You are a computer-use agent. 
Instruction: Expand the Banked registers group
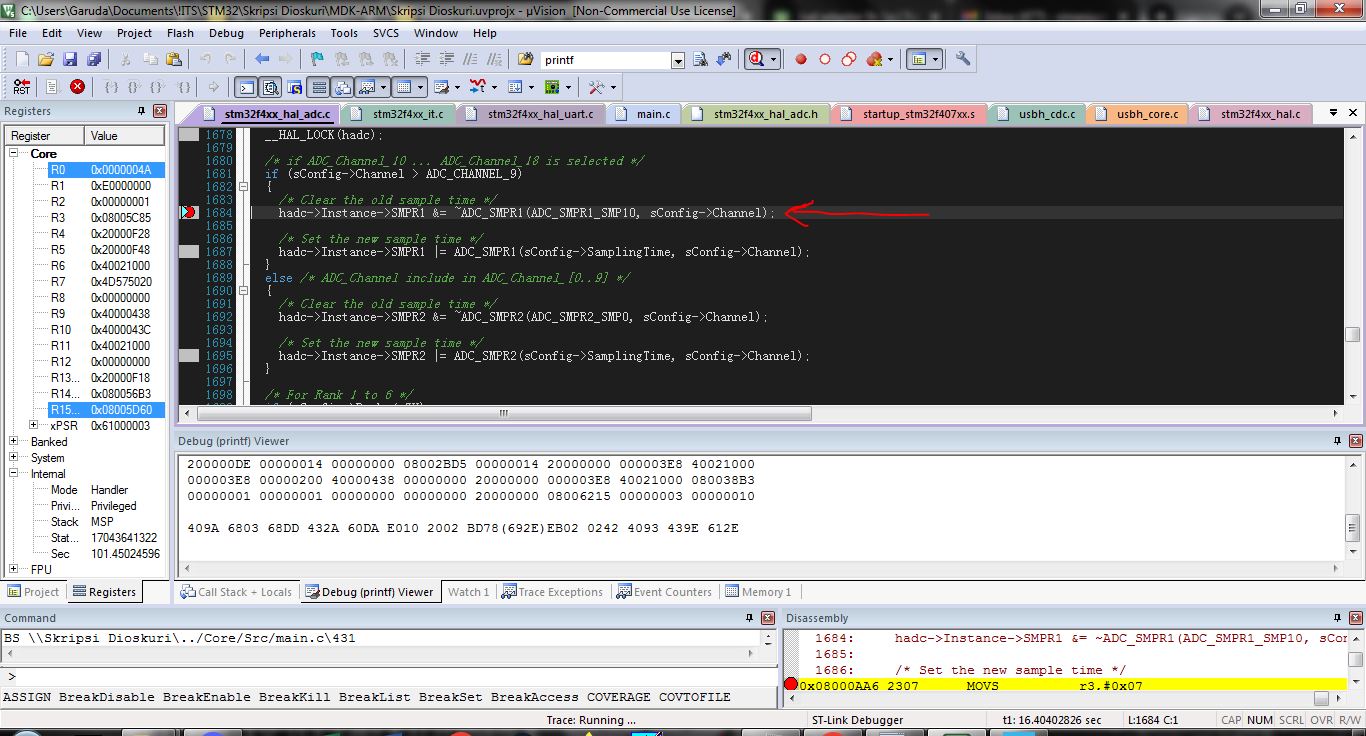click(13, 440)
